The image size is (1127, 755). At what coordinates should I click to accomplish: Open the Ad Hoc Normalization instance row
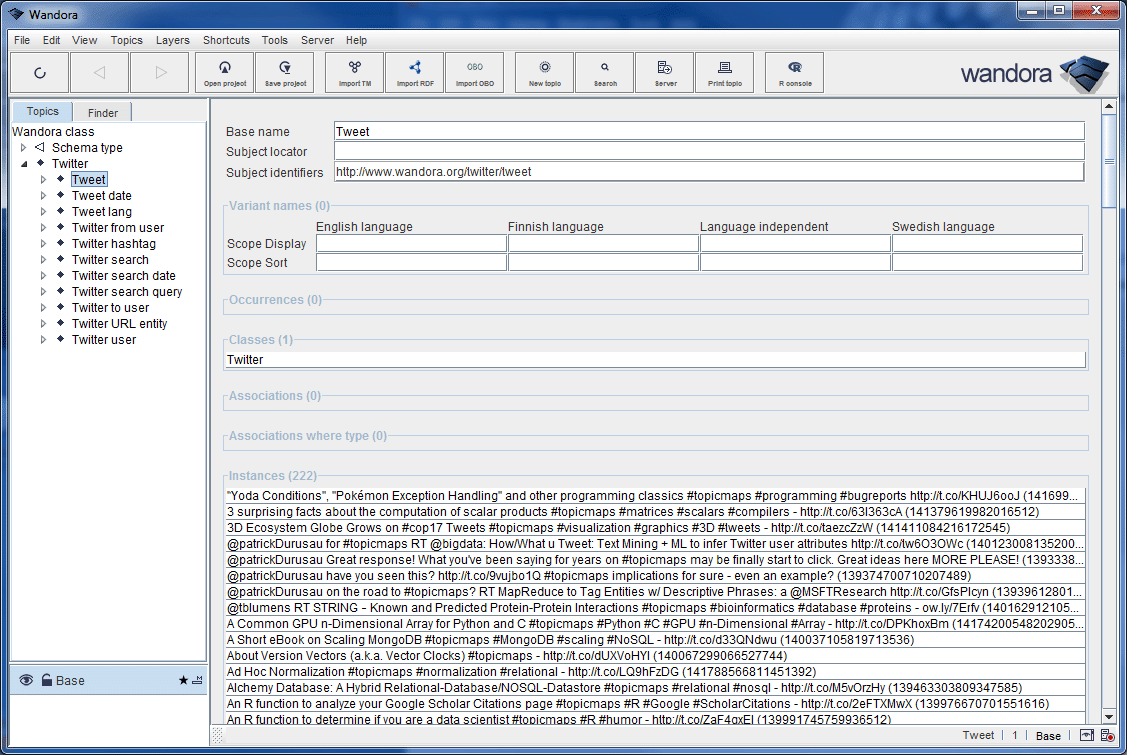[x=655, y=672]
